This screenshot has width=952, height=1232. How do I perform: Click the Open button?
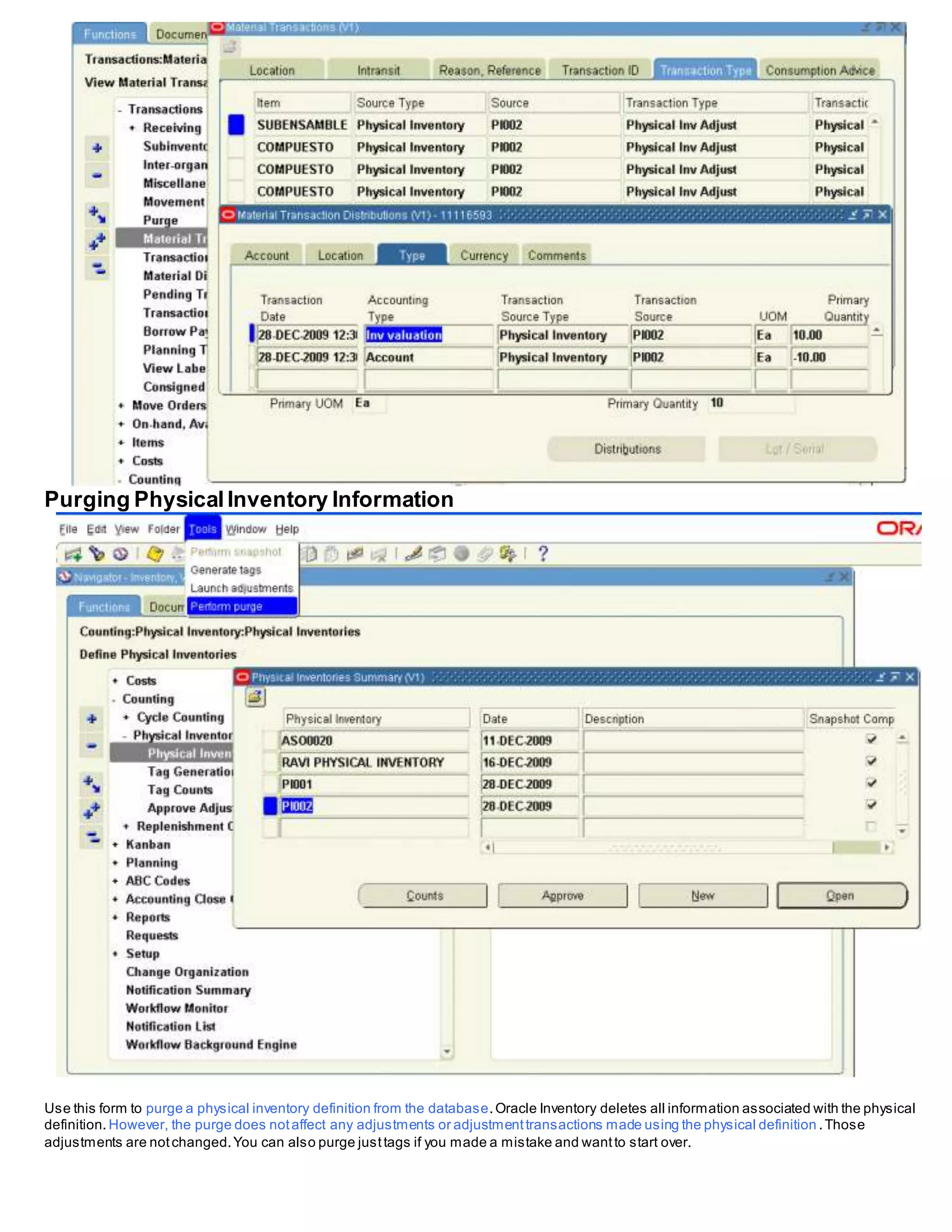pyautogui.click(x=842, y=896)
